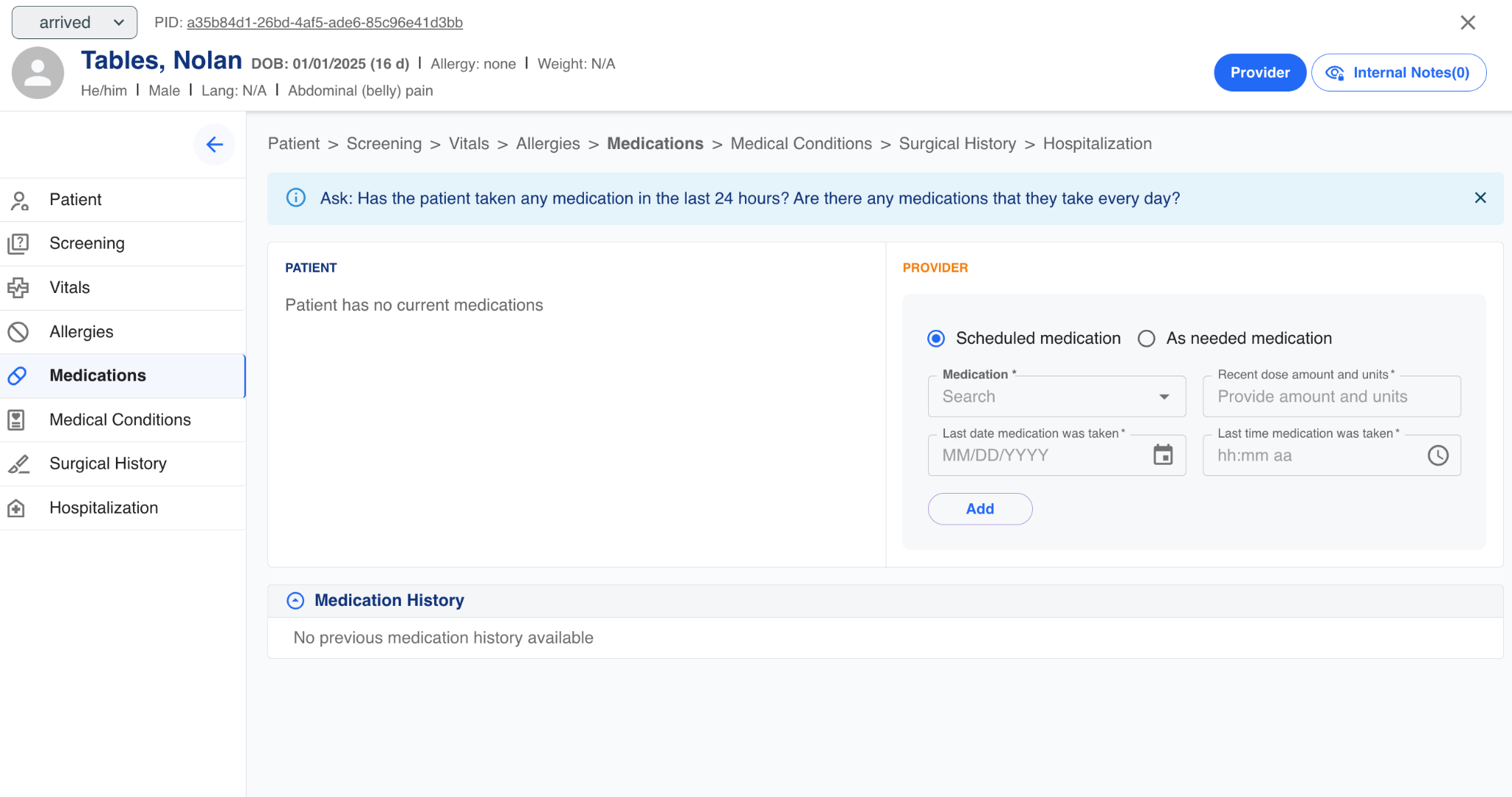Viewport: 1512px width, 797px height.
Task: Click the Surgical History pen icon
Action: (x=18, y=463)
